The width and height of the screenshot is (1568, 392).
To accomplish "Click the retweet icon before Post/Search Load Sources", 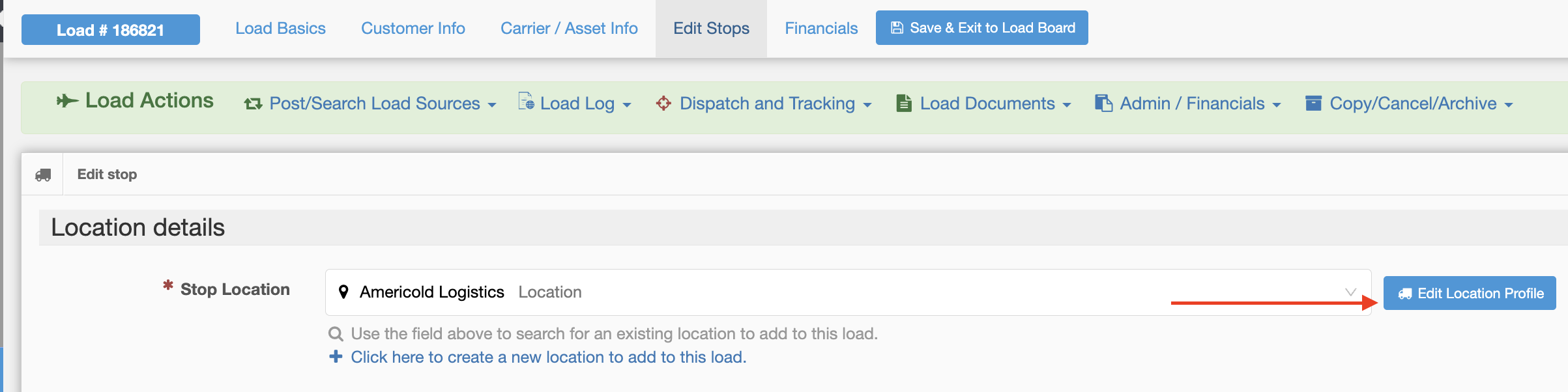I will point(253,104).
